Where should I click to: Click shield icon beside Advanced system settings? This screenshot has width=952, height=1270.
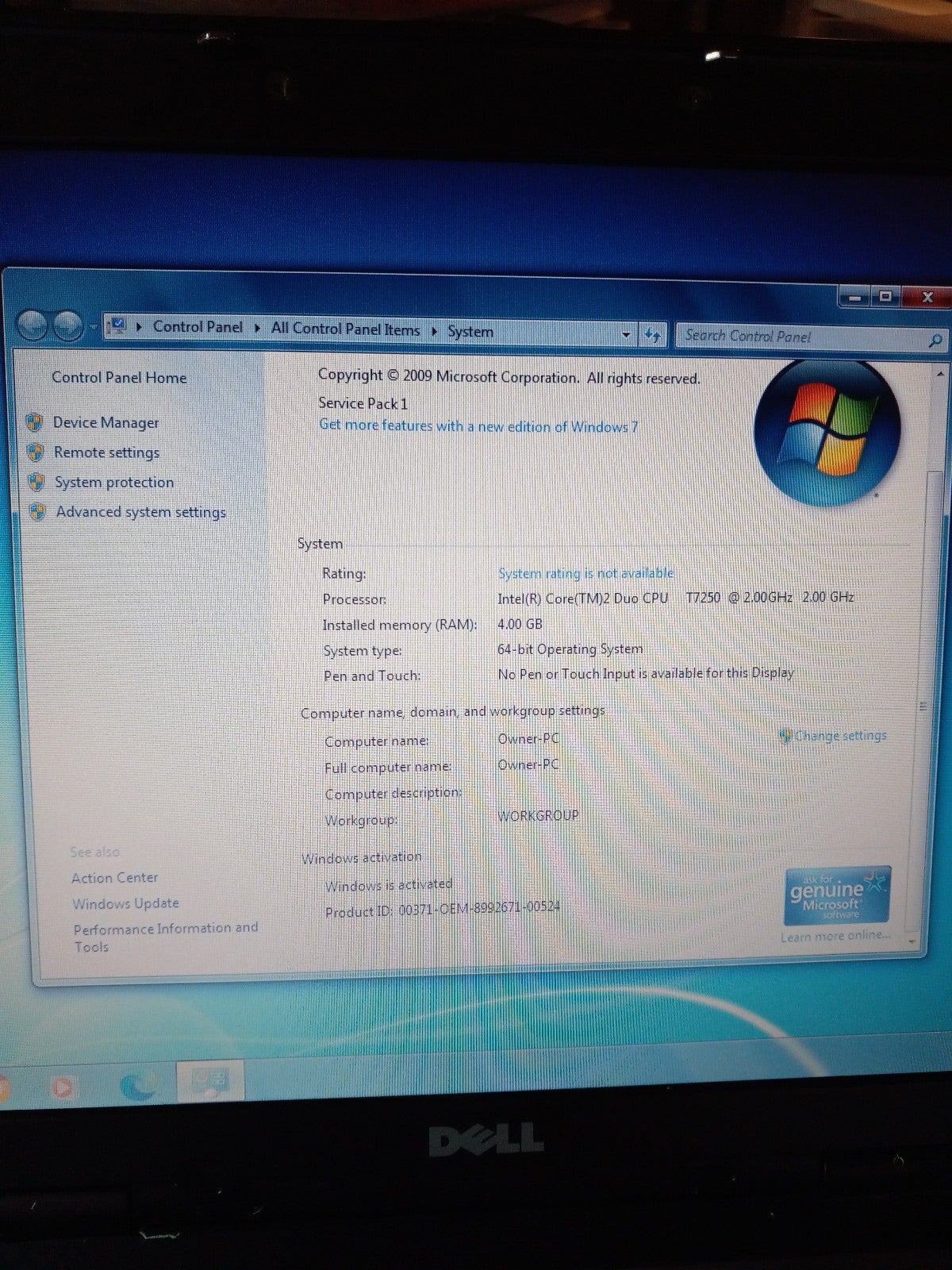pyautogui.click(x=37, y=511)
